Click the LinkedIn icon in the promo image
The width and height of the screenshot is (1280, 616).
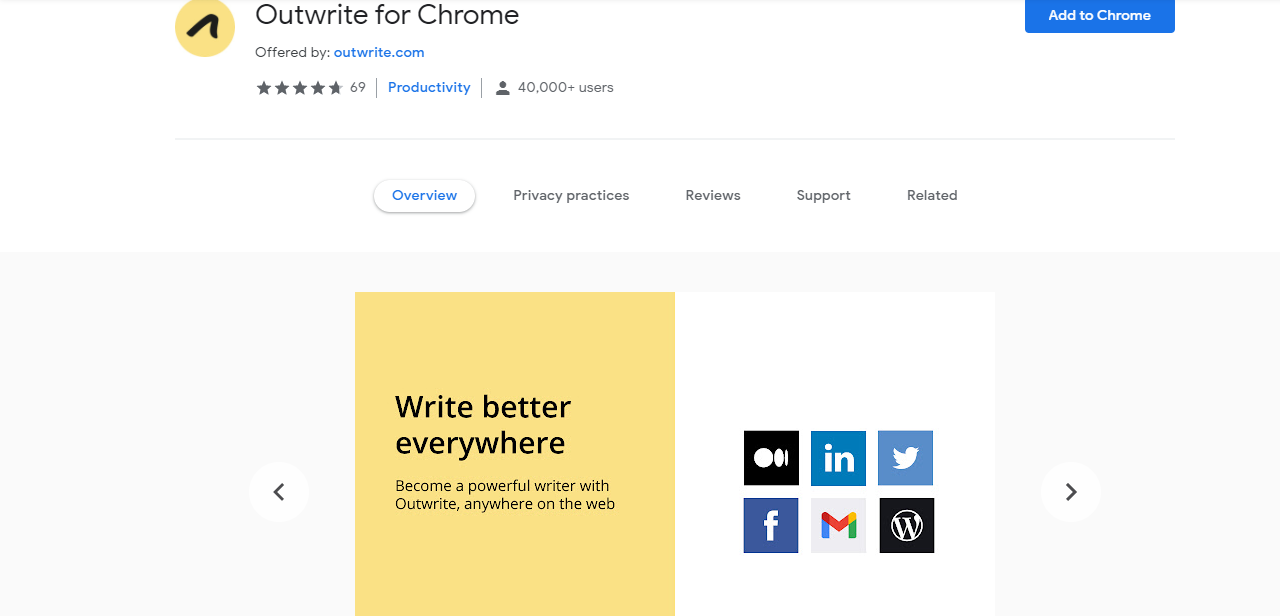(x=838, y=458)
